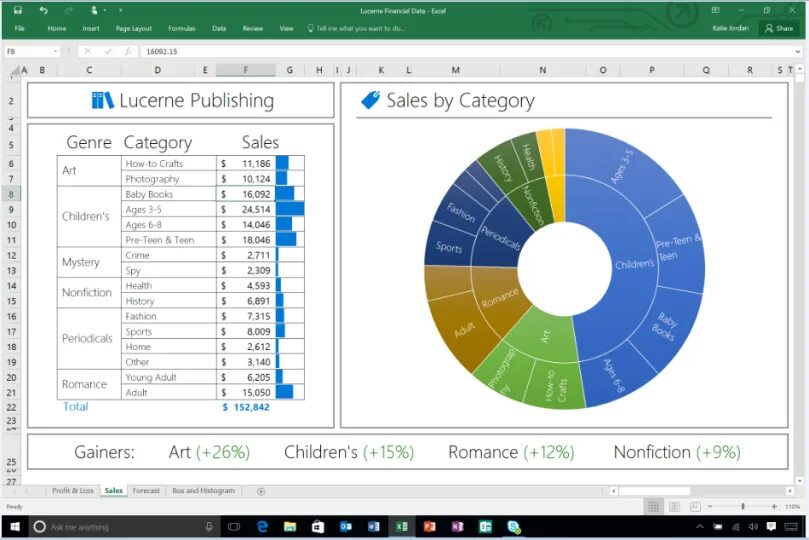This screenshot has height=540, width=809.
Task: Open the Name Box dropdown arrow
Action: [55, 52]
